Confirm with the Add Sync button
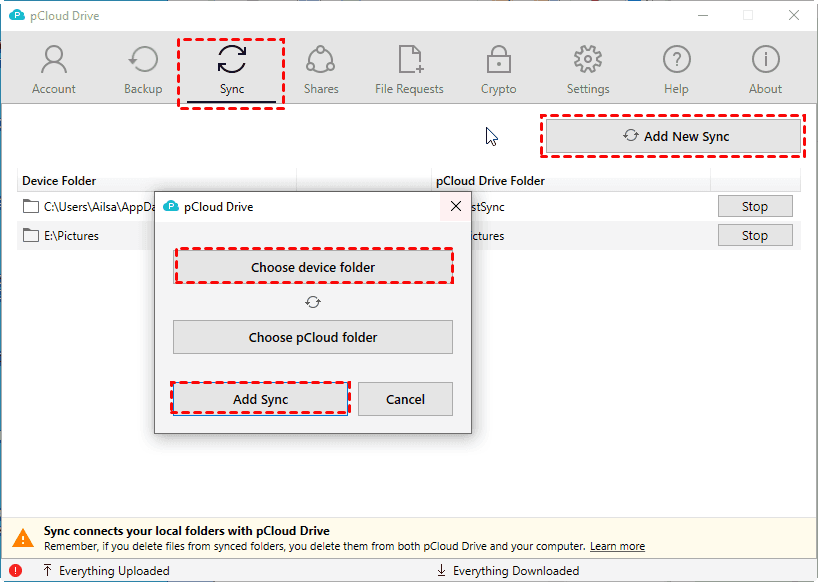The image size is (818, 582). (x=260, y=399)
